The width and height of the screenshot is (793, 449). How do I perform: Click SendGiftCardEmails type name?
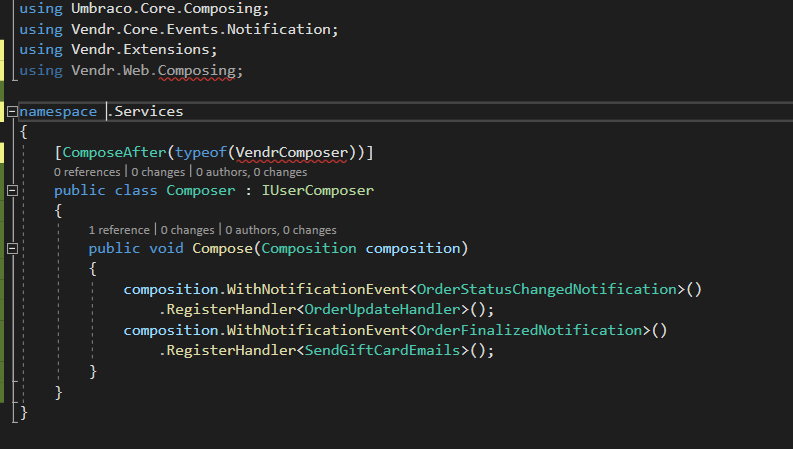point(382,350)
